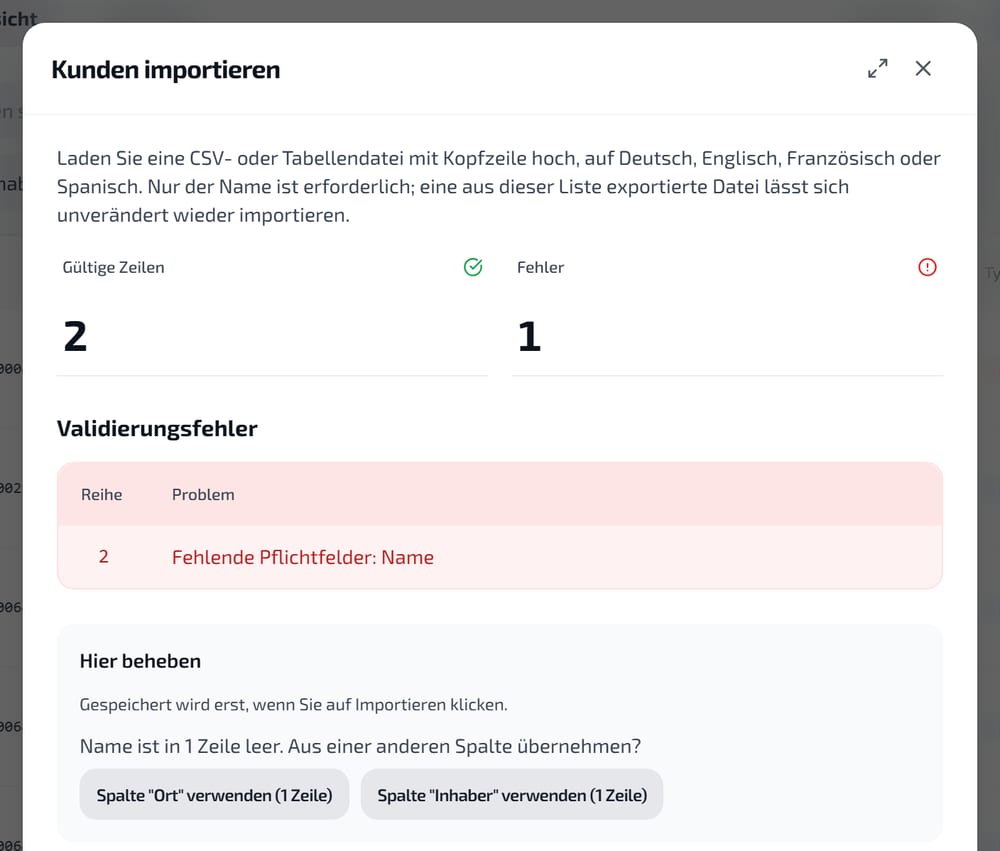Click the note "Gespeichert wird erst, wenn Sie auf Importieren klicken."
1000x851 pixels.
tap(293, 705)
